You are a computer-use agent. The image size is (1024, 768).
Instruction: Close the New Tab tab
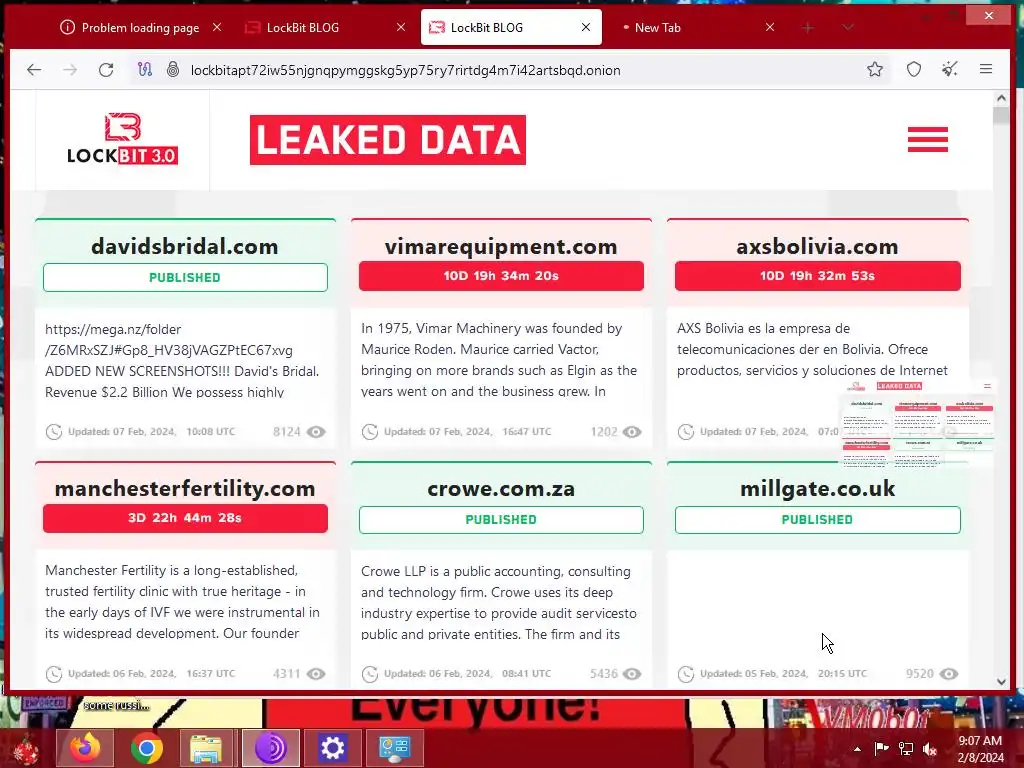[770, 27]
